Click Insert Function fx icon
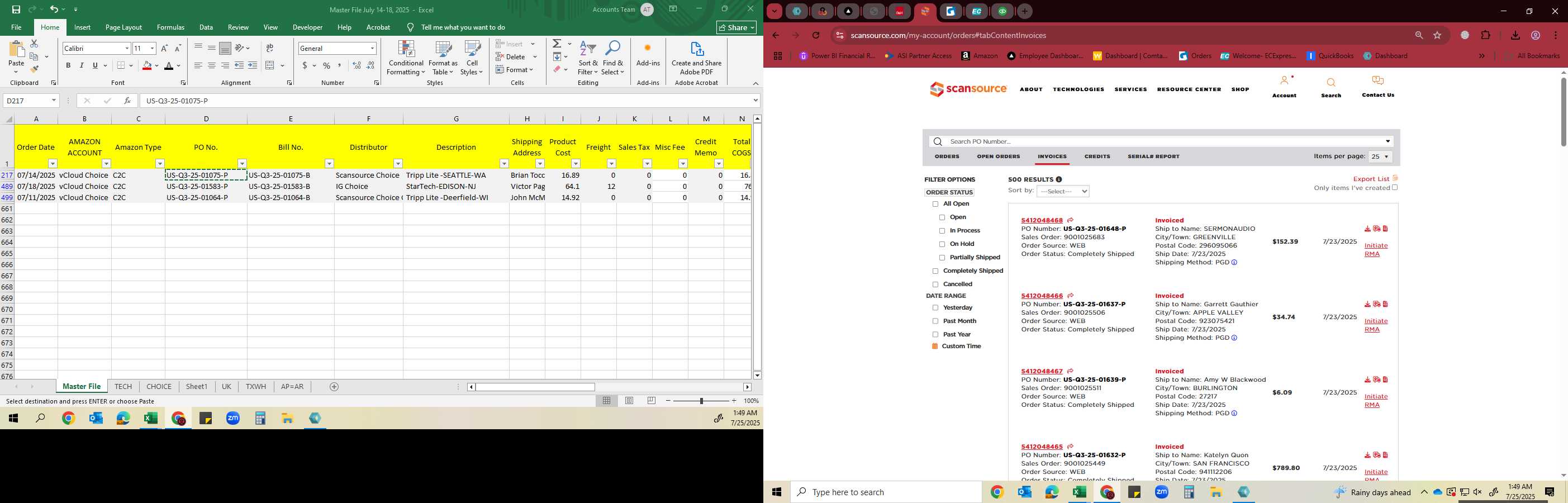Viewport: 1568px width, 503px height. 127,101
